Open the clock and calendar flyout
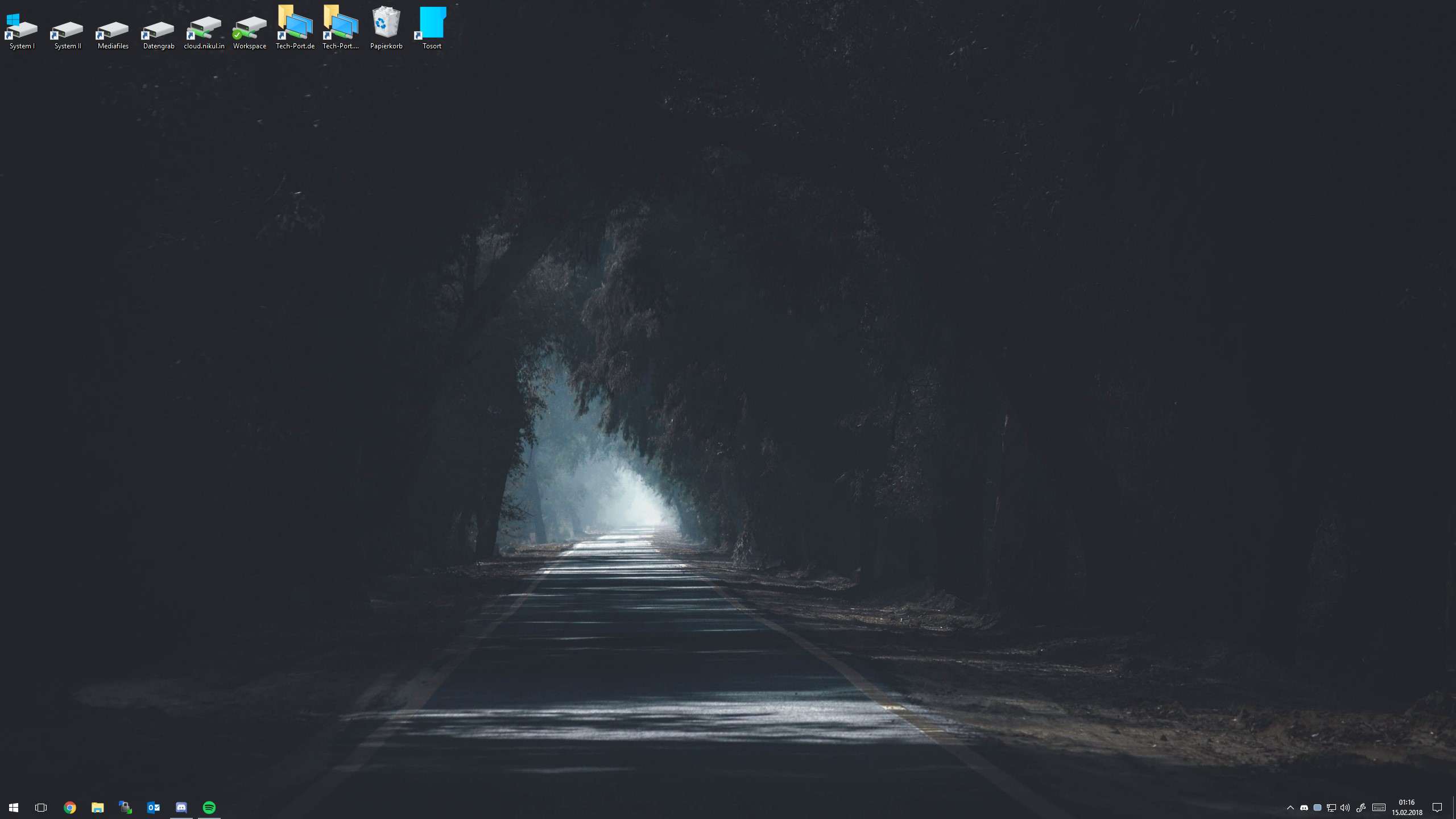Viewport: 1456px width, 819px height. (x=1407, y=808)
